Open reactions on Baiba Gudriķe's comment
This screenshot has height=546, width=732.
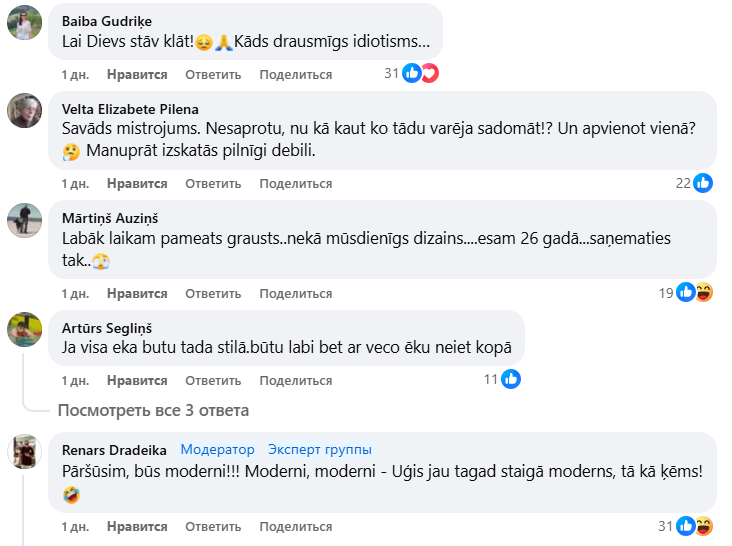pyautogui.click(x=420, y=73)
